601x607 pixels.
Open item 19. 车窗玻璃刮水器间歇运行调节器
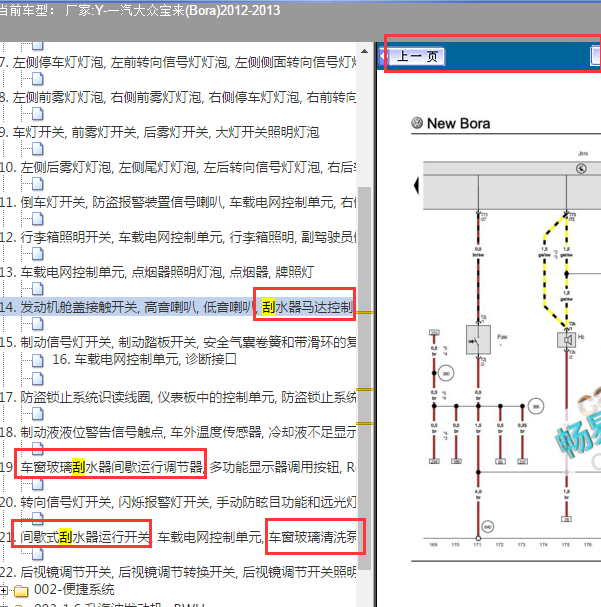click(178, 467)
